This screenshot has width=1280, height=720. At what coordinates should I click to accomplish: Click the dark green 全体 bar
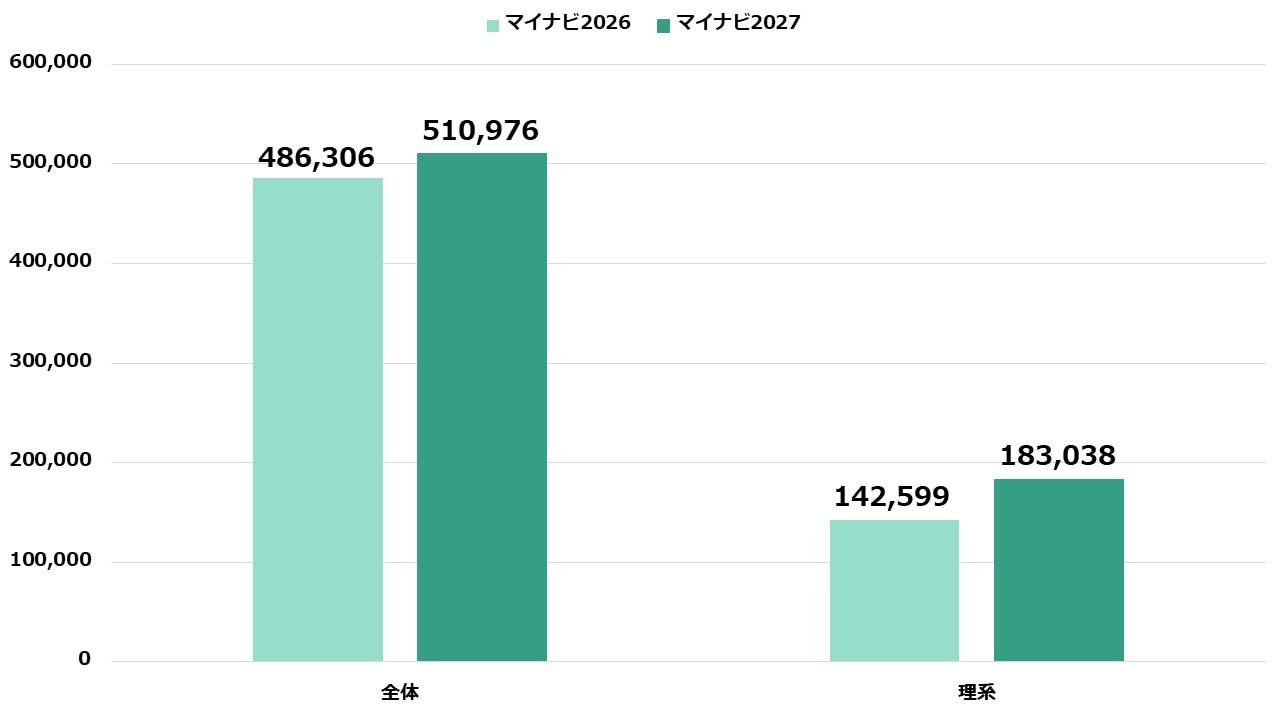click(x=482, y=407)
